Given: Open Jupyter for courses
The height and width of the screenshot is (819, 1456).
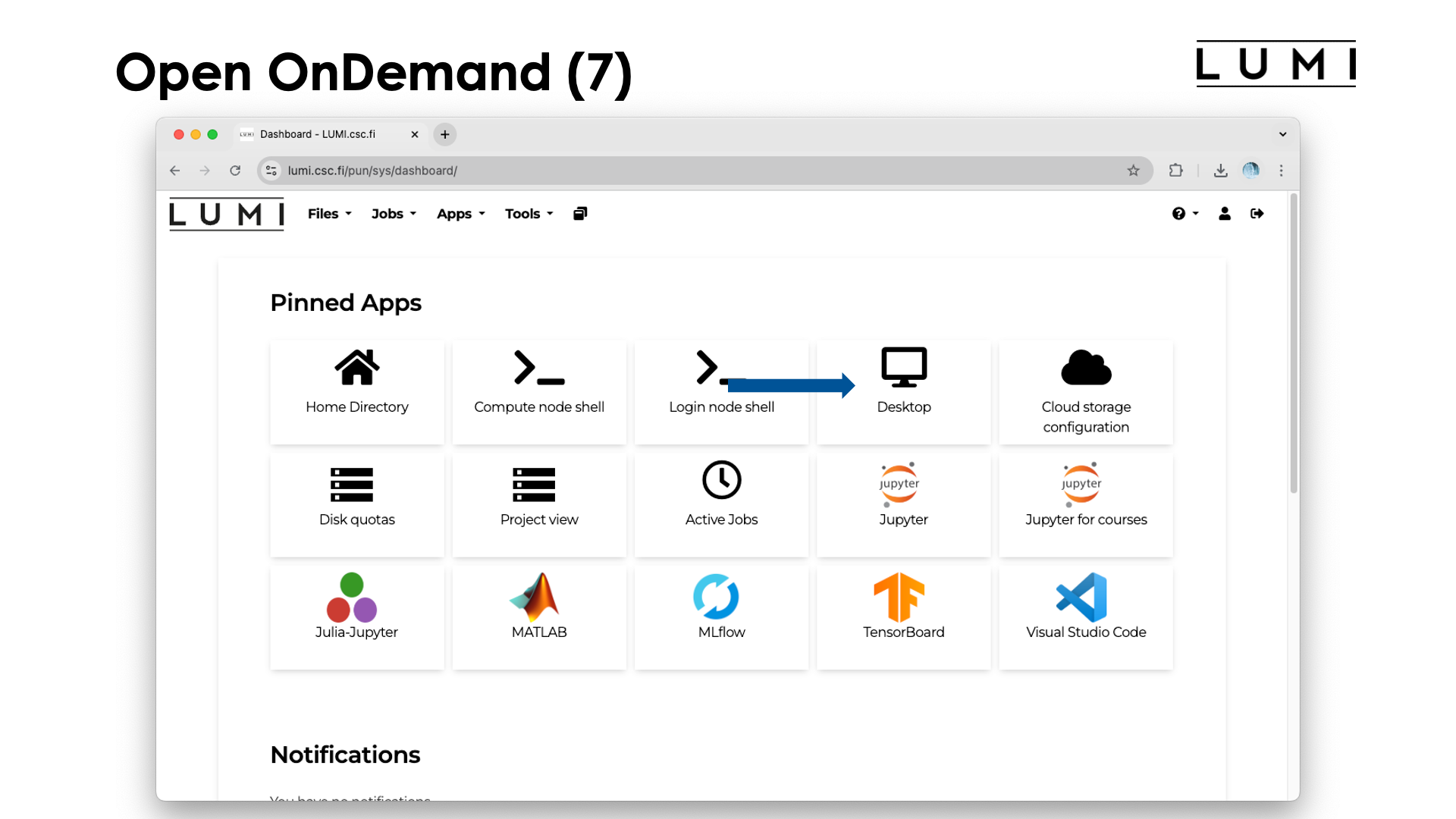Looking at the screenshot, I should pos(1086,500).
